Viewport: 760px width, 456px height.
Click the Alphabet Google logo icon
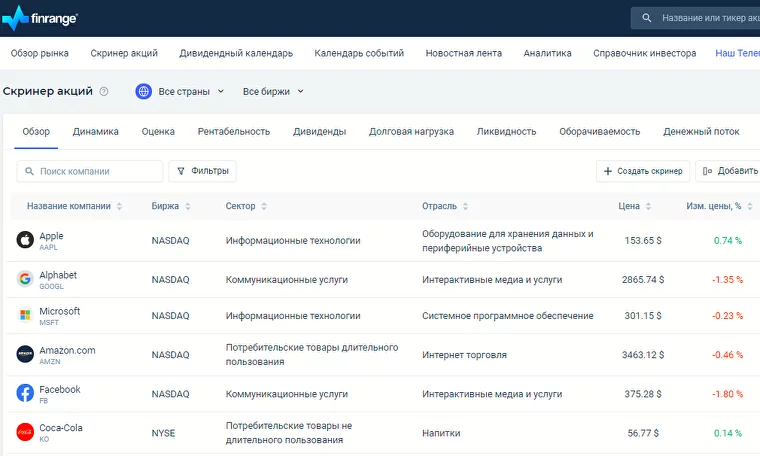coord(25,279)
